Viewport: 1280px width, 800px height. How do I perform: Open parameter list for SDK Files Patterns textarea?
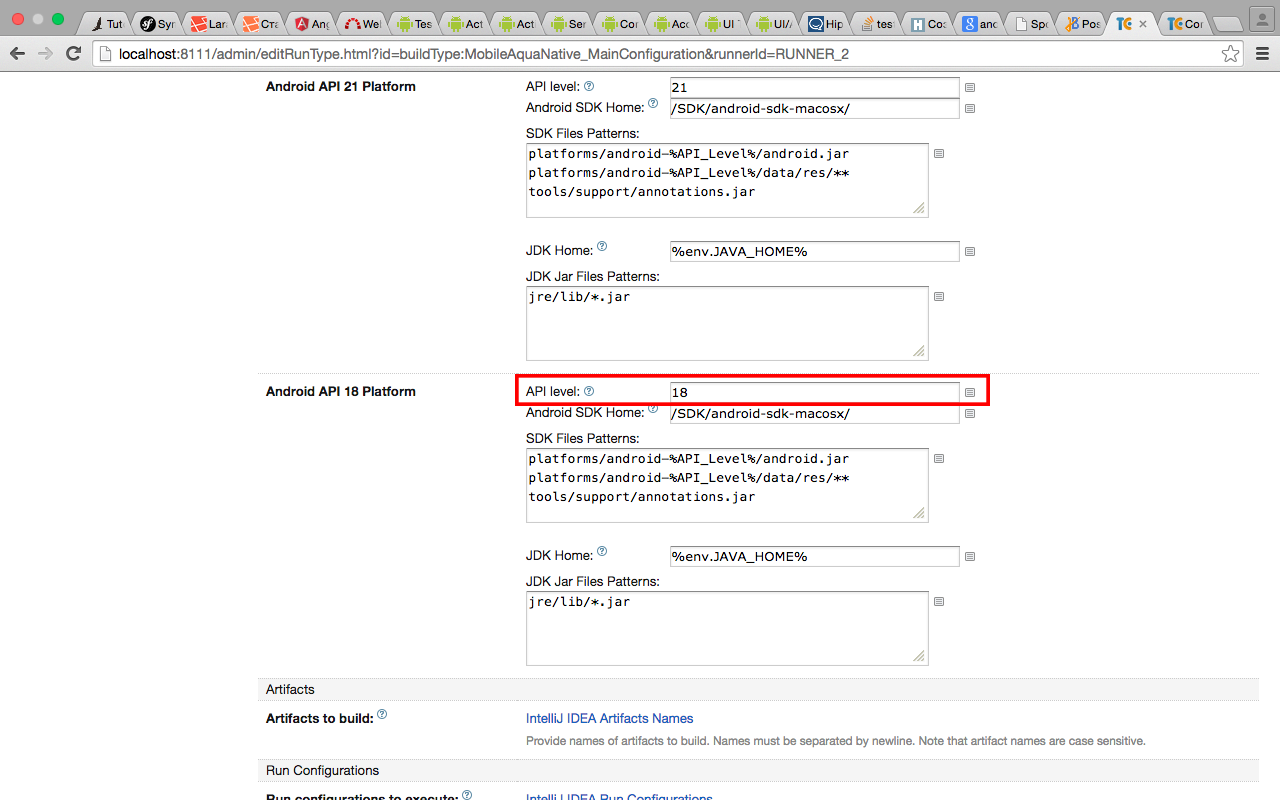click(938, 153)
